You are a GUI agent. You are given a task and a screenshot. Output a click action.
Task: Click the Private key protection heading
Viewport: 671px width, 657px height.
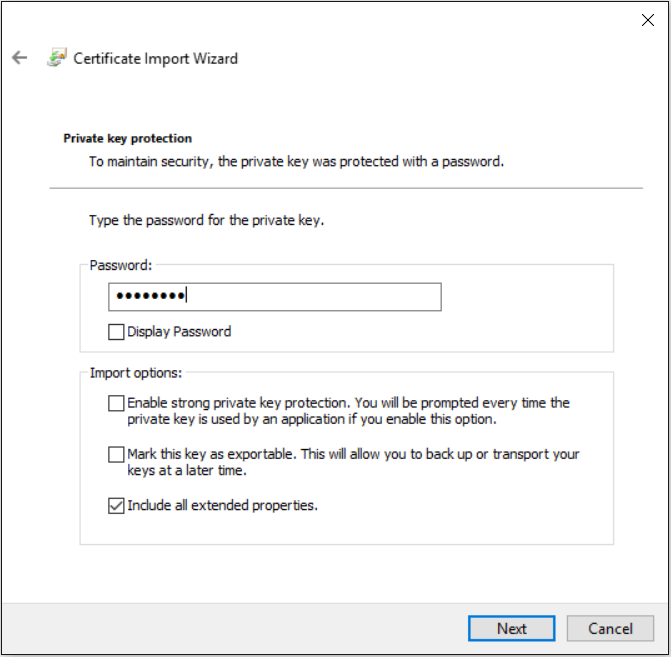click(x=128, y=139)
